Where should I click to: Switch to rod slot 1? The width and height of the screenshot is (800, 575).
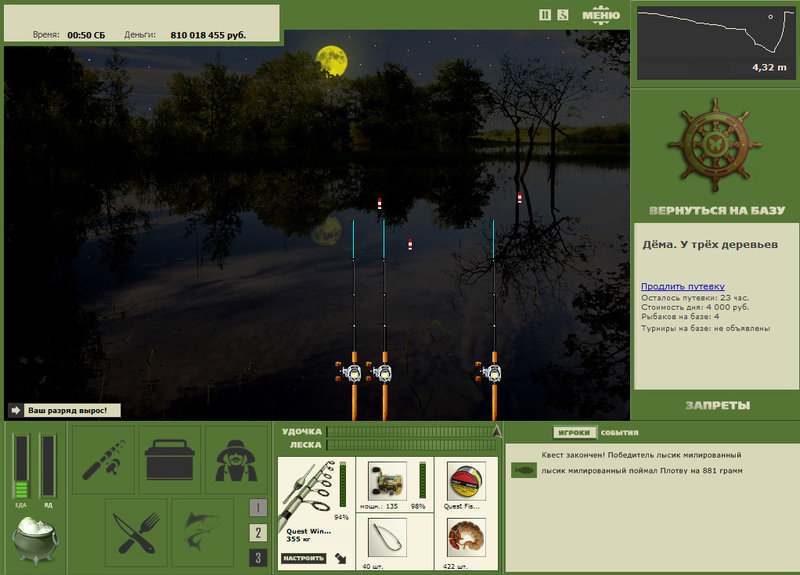[x=258, y=508]
